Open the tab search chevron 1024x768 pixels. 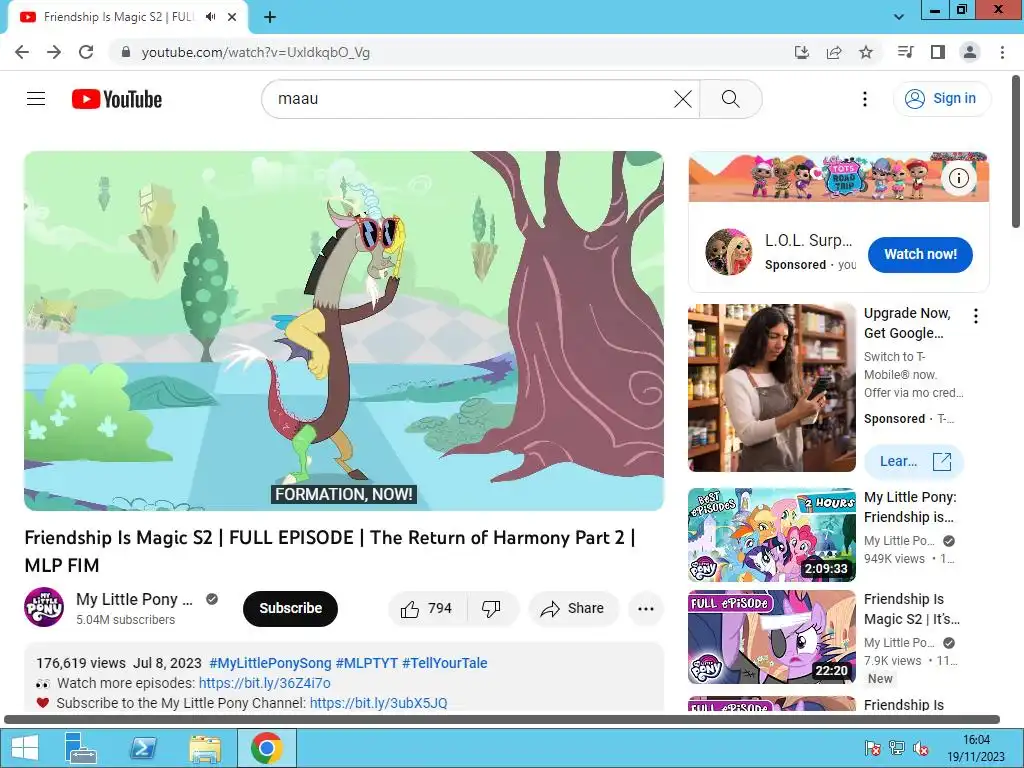tap(899, 17)
